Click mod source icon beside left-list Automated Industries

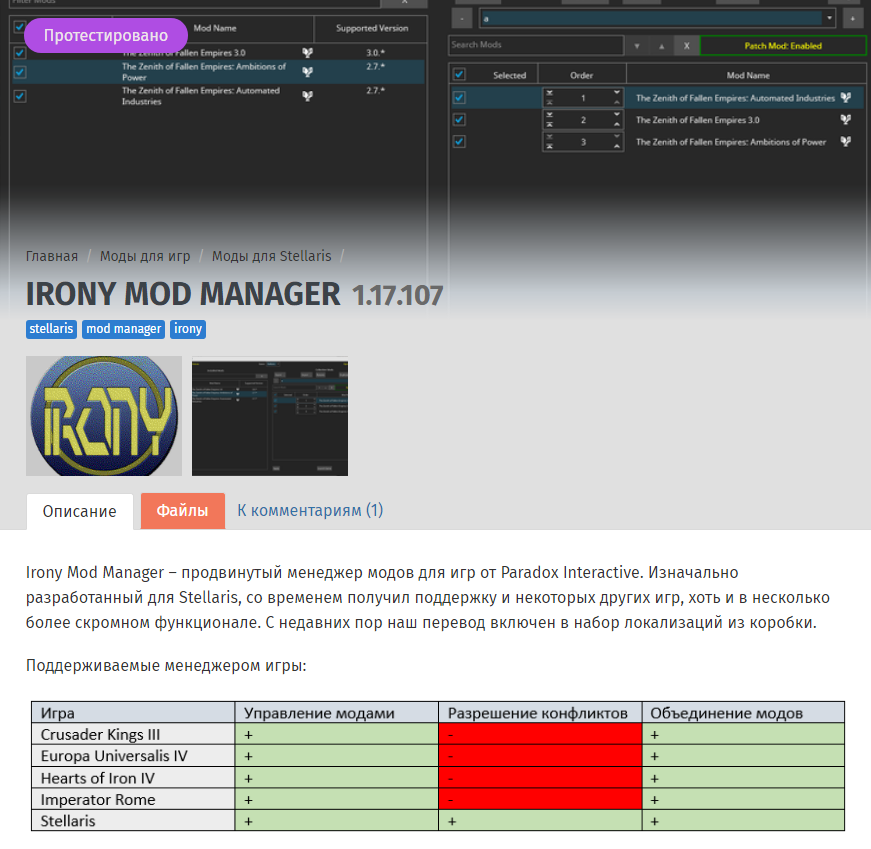tap(307, 96)
